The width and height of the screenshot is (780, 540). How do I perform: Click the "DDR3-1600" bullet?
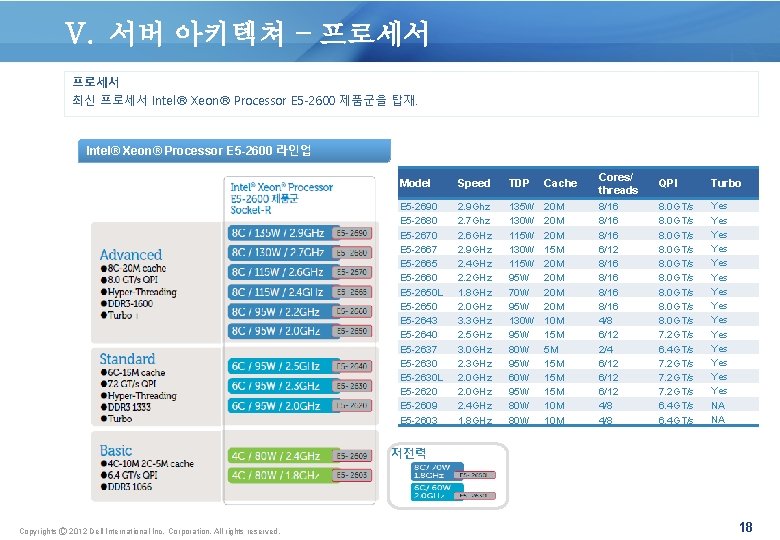(x=127, y=303)
